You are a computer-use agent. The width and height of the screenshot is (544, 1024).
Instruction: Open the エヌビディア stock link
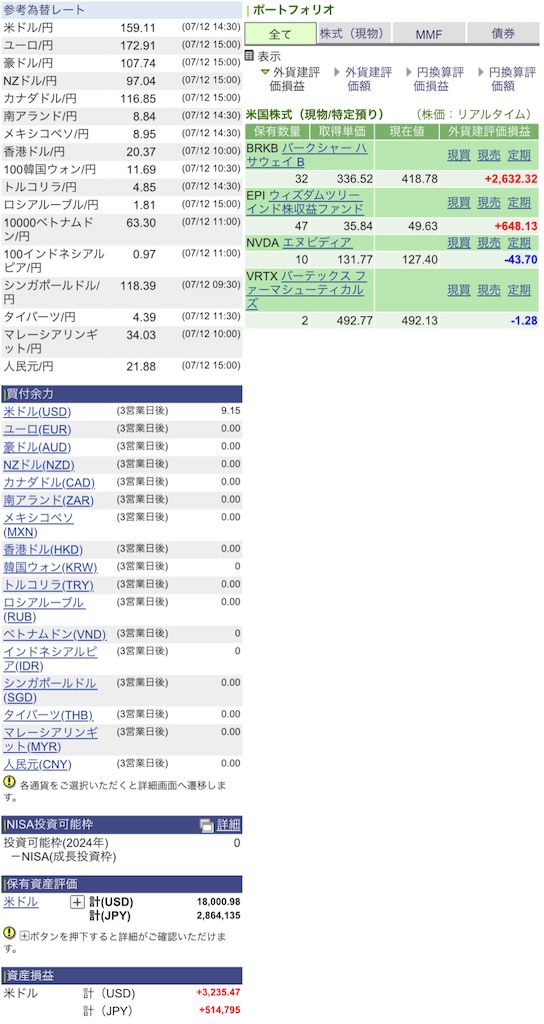(x=317, y=243)
